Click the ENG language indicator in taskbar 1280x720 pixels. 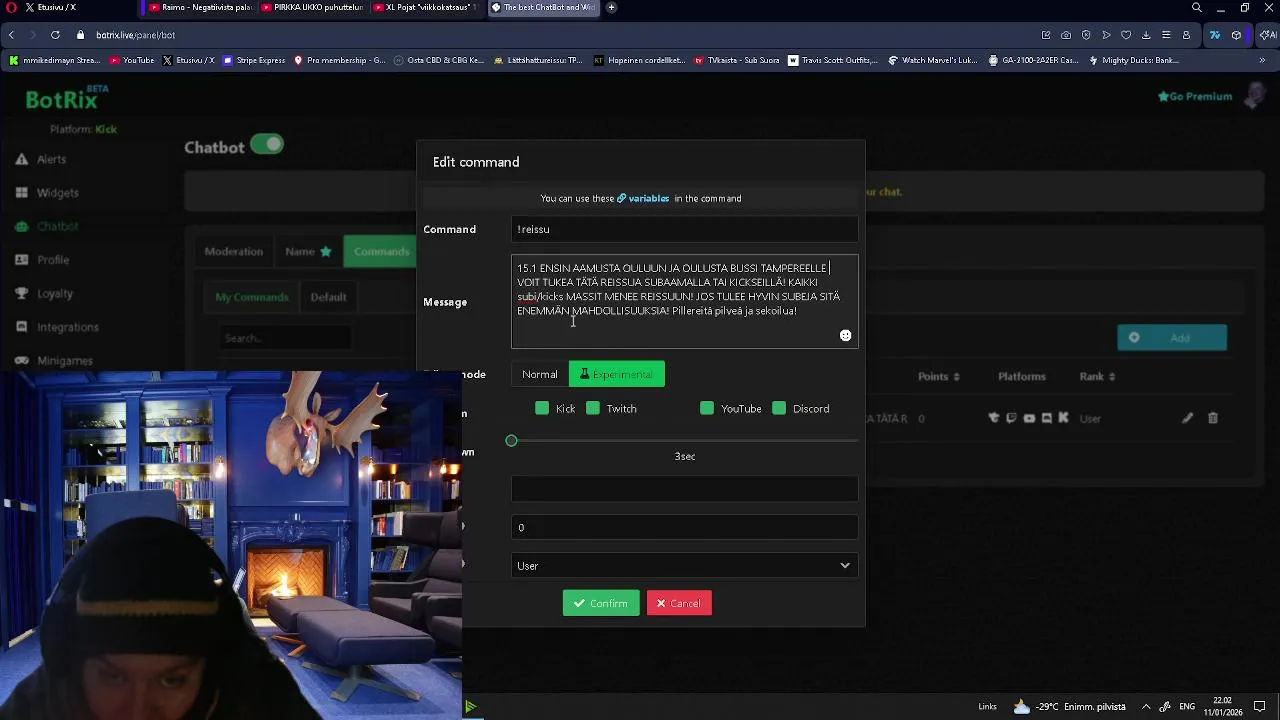[x=1187, y=706]
